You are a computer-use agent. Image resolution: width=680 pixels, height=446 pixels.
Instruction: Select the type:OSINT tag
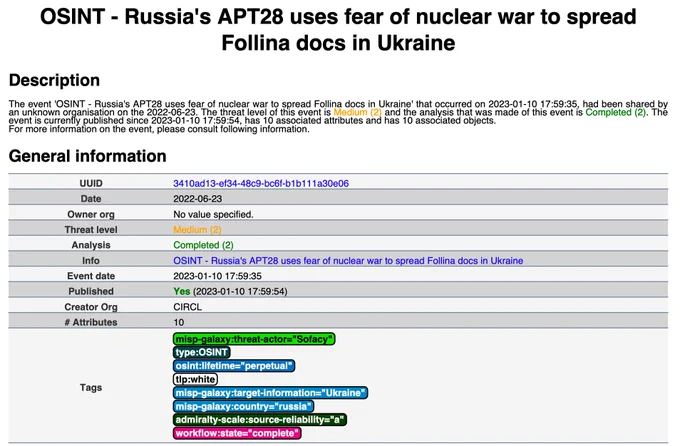tap(202, 352)
